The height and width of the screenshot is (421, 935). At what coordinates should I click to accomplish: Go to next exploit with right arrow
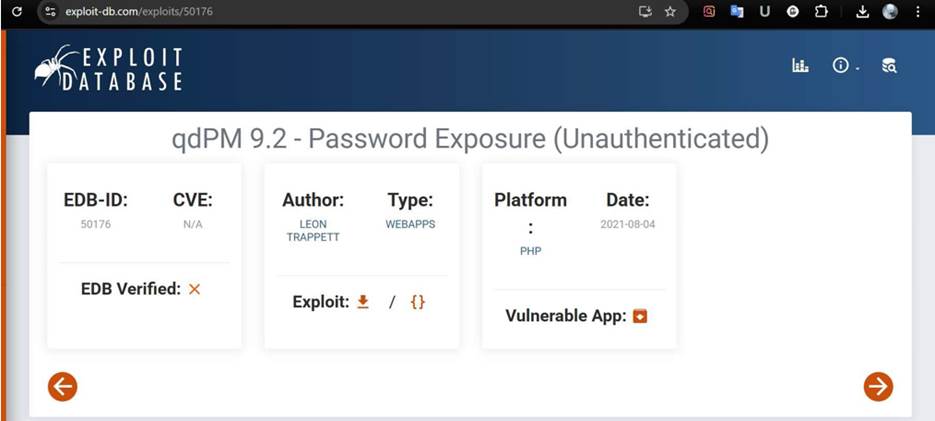click(878, 386)
